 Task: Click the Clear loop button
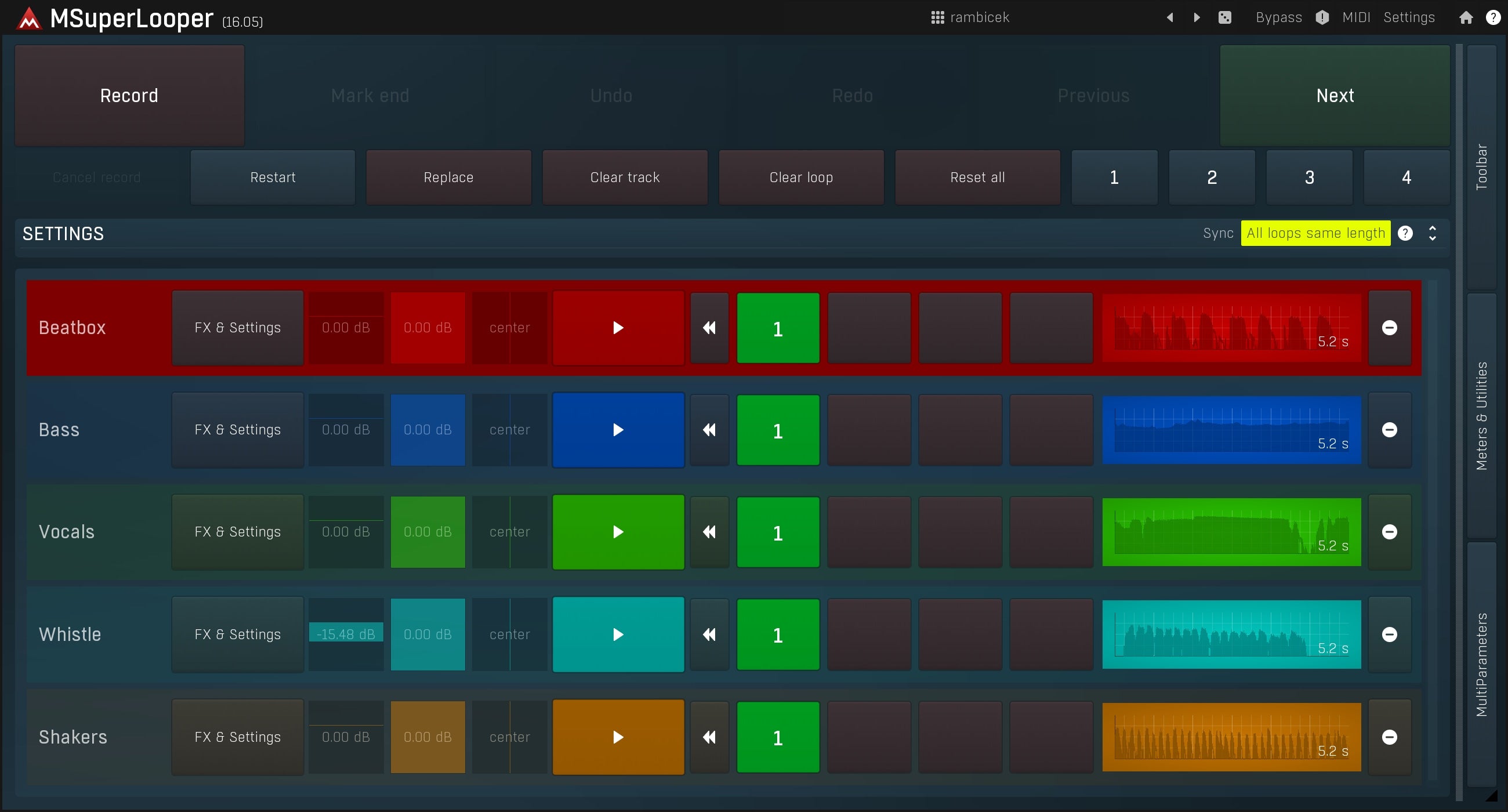(801, 177)
